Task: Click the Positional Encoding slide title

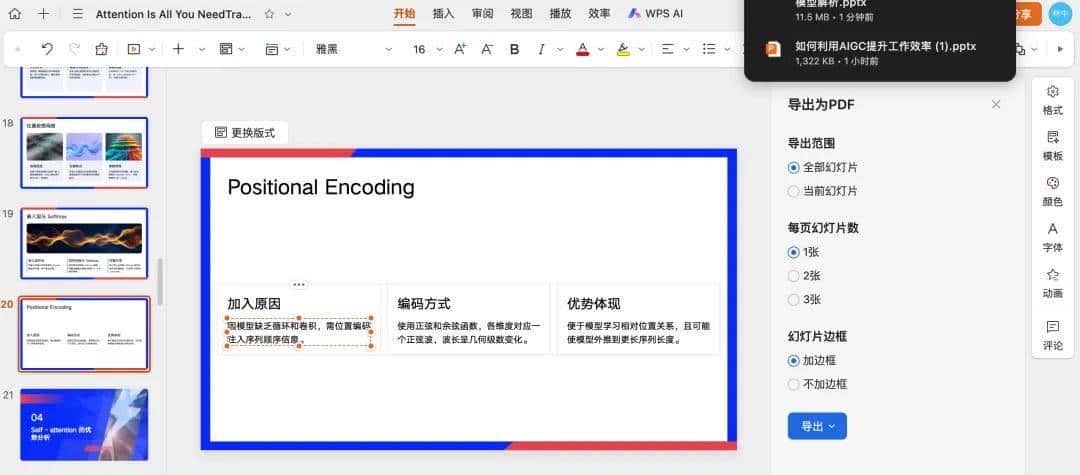Action: (x=321, y=187)
